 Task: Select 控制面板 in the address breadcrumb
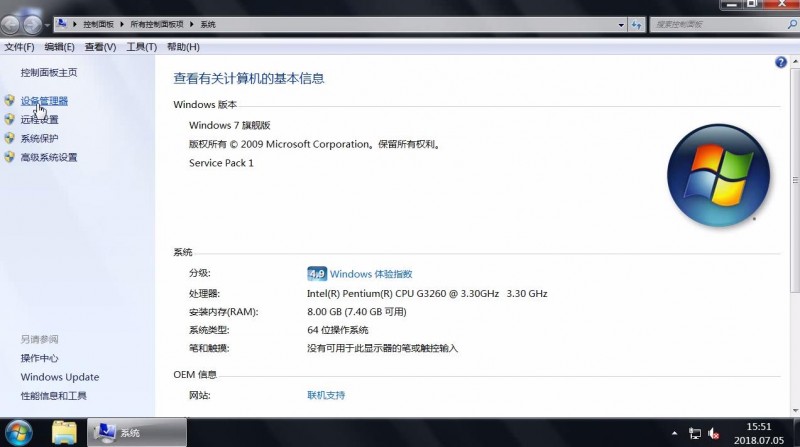click(98, 24)
